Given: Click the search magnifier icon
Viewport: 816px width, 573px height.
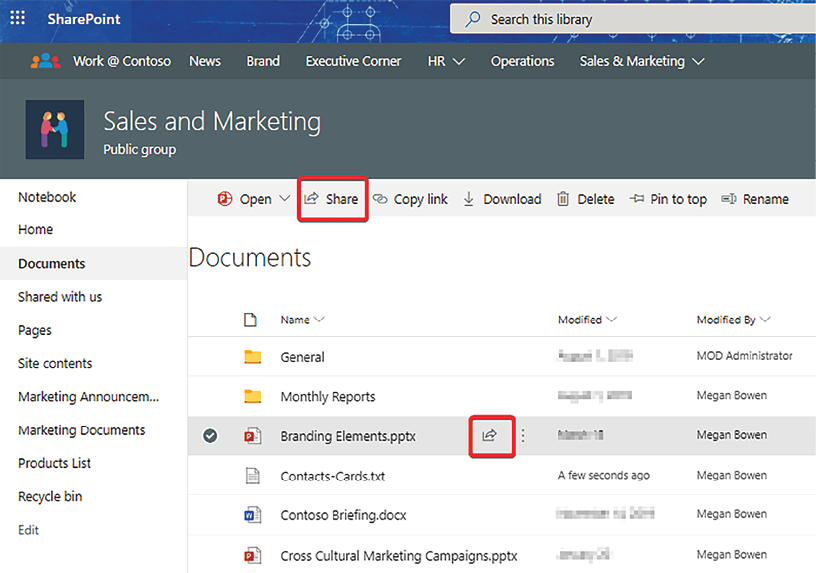Looking at the screenshot, I should (x=473, y=19).
